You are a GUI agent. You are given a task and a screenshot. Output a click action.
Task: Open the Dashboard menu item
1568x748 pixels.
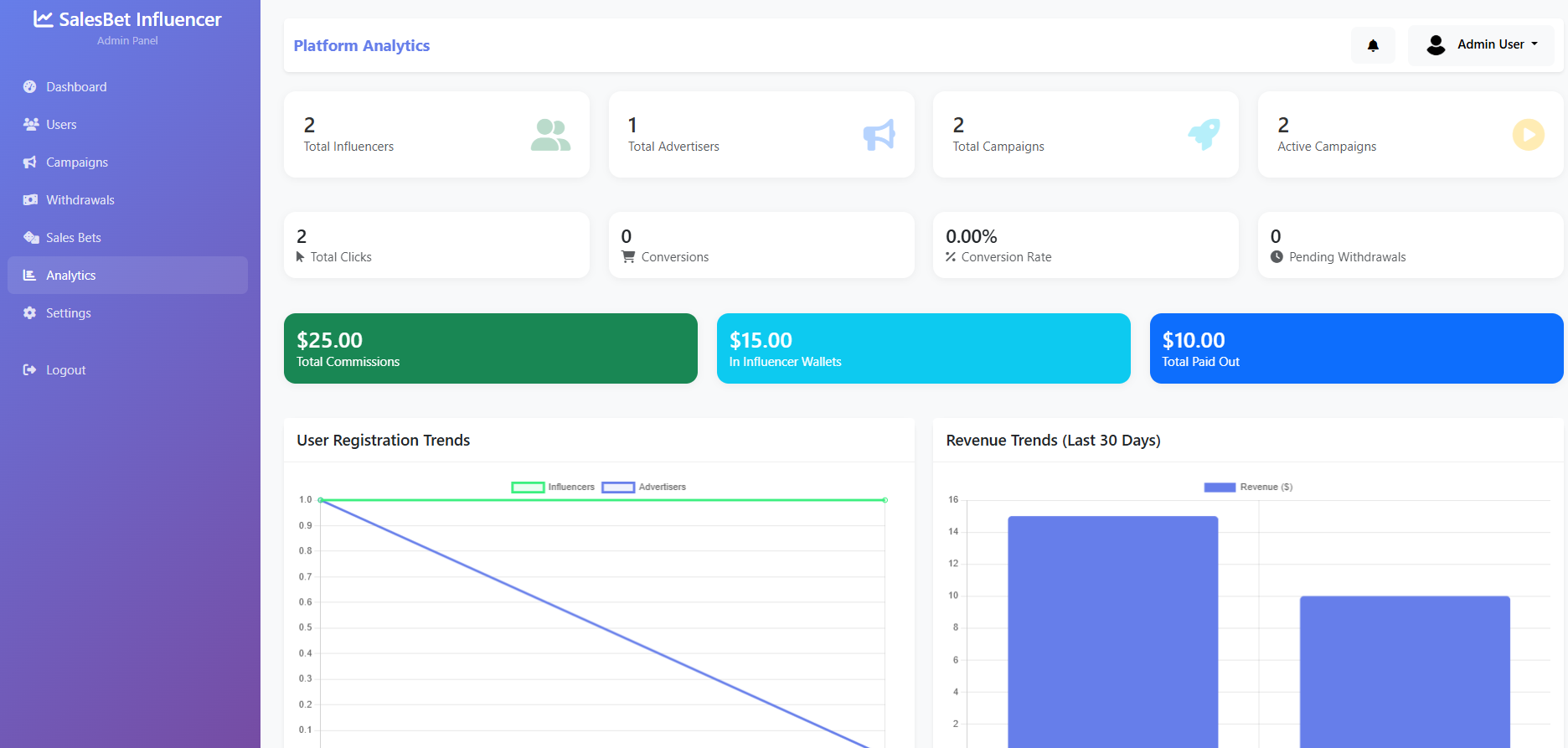pos(127,87)
